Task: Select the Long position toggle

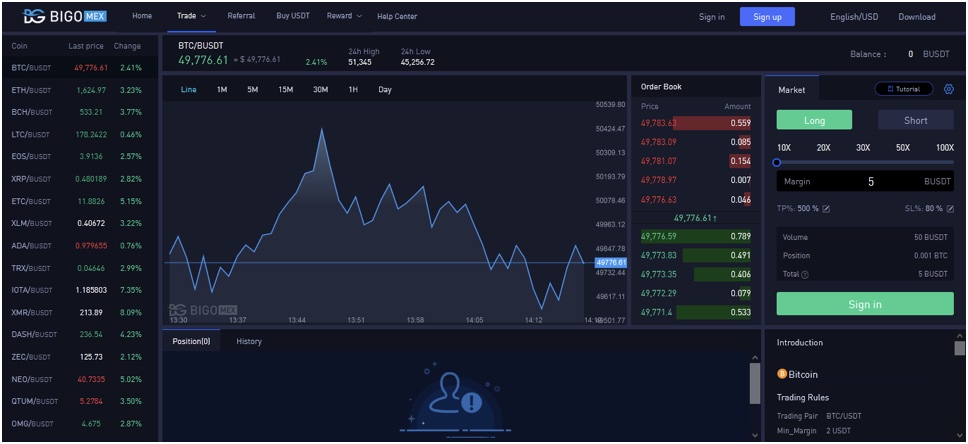Action: [x=814, y=120]
